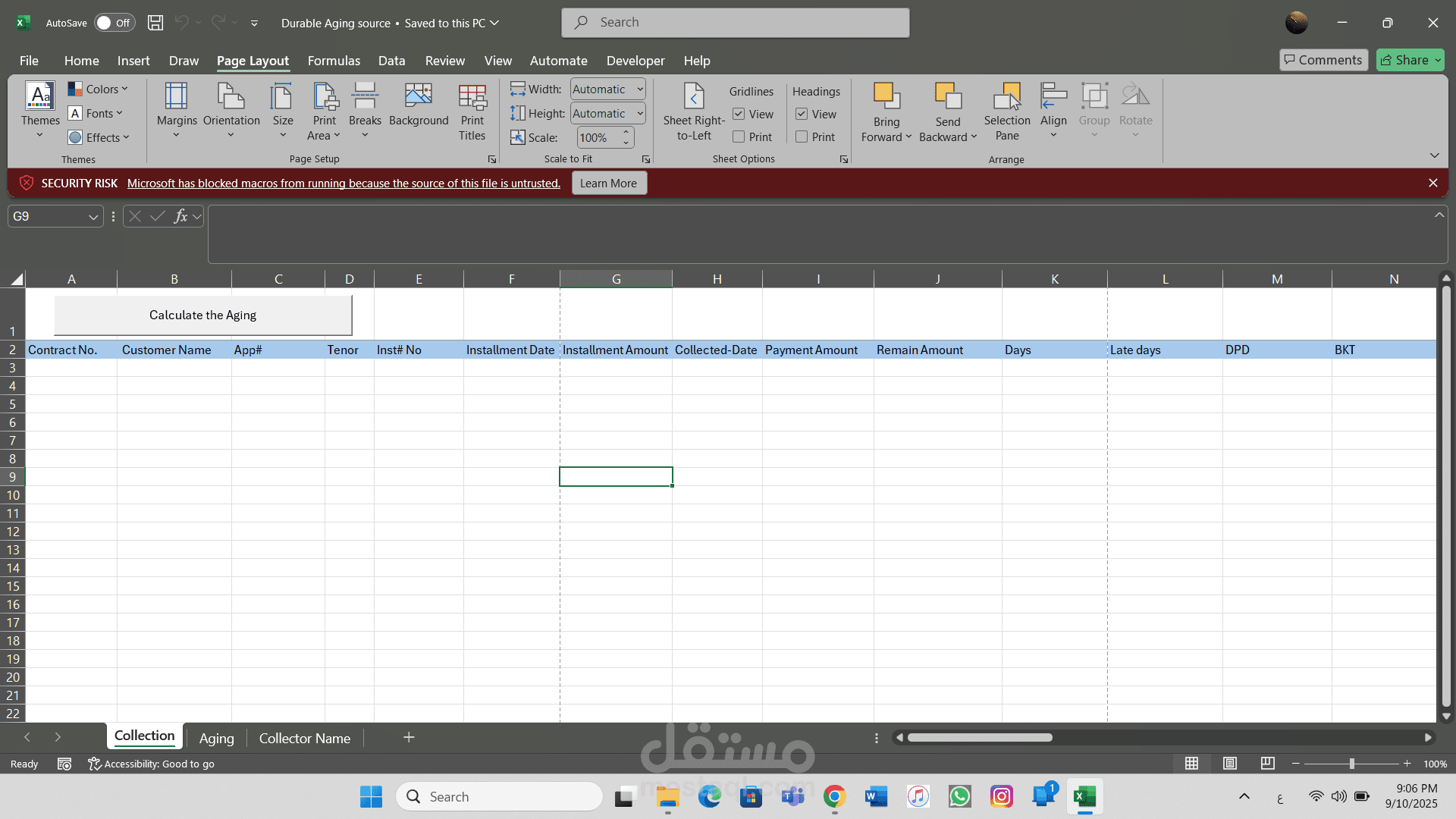Select the Collector Name sheet tab
Image resolution: width=1456 pixels, height=819 pixels.
305,738
